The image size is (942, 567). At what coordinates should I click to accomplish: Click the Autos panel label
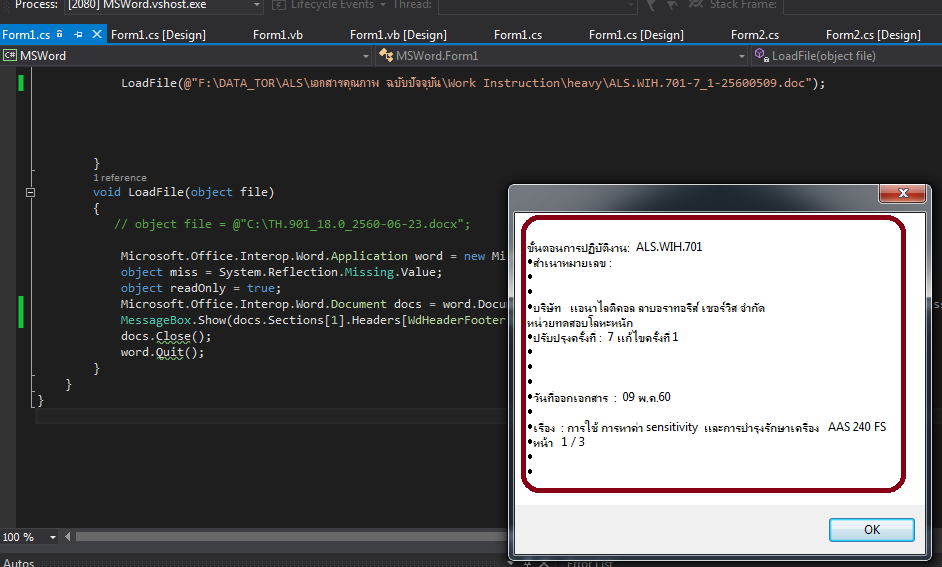(19, 563)
